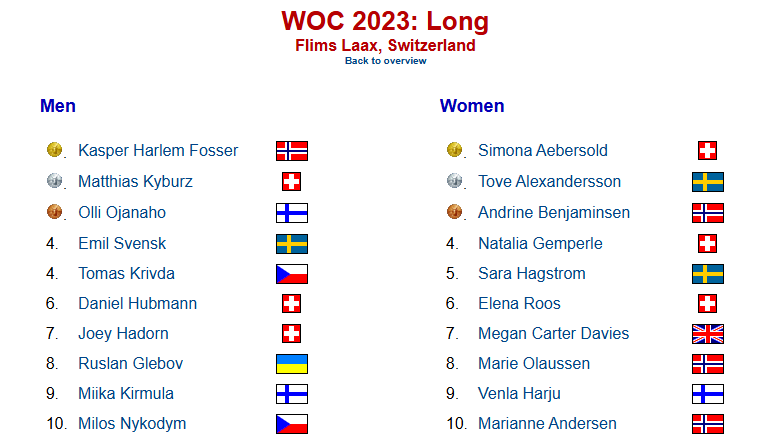
Task: Go back via the Back to overview link
Action: [385, 61]
